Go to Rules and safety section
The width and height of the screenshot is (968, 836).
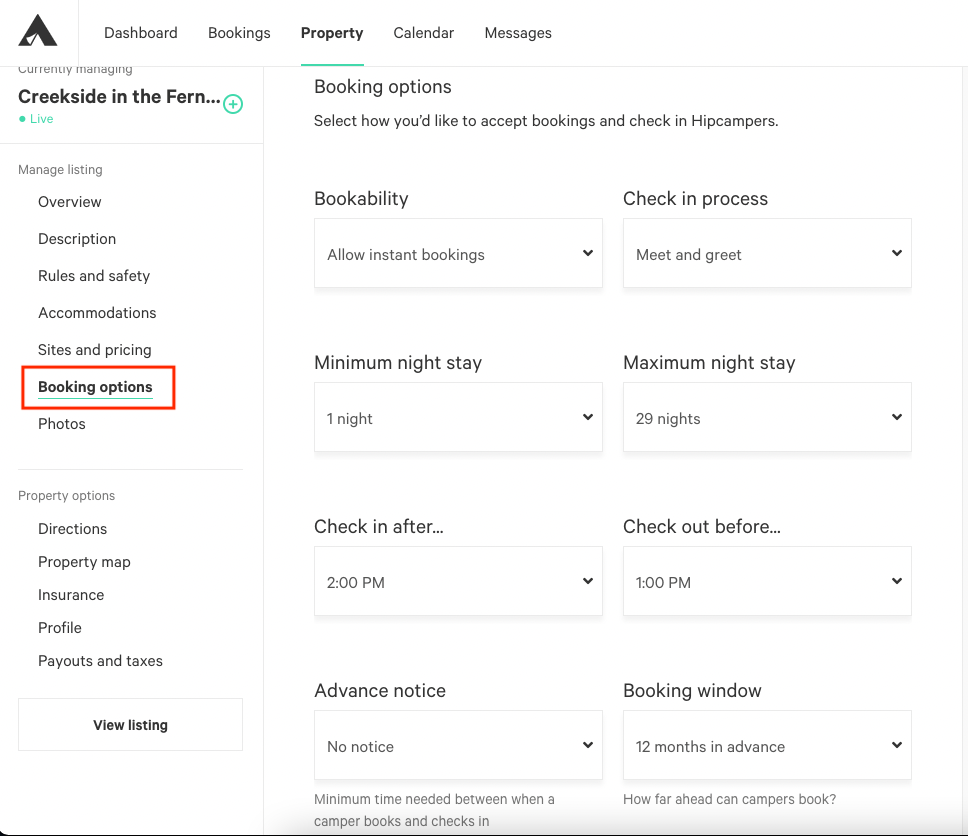click(94, 276)
